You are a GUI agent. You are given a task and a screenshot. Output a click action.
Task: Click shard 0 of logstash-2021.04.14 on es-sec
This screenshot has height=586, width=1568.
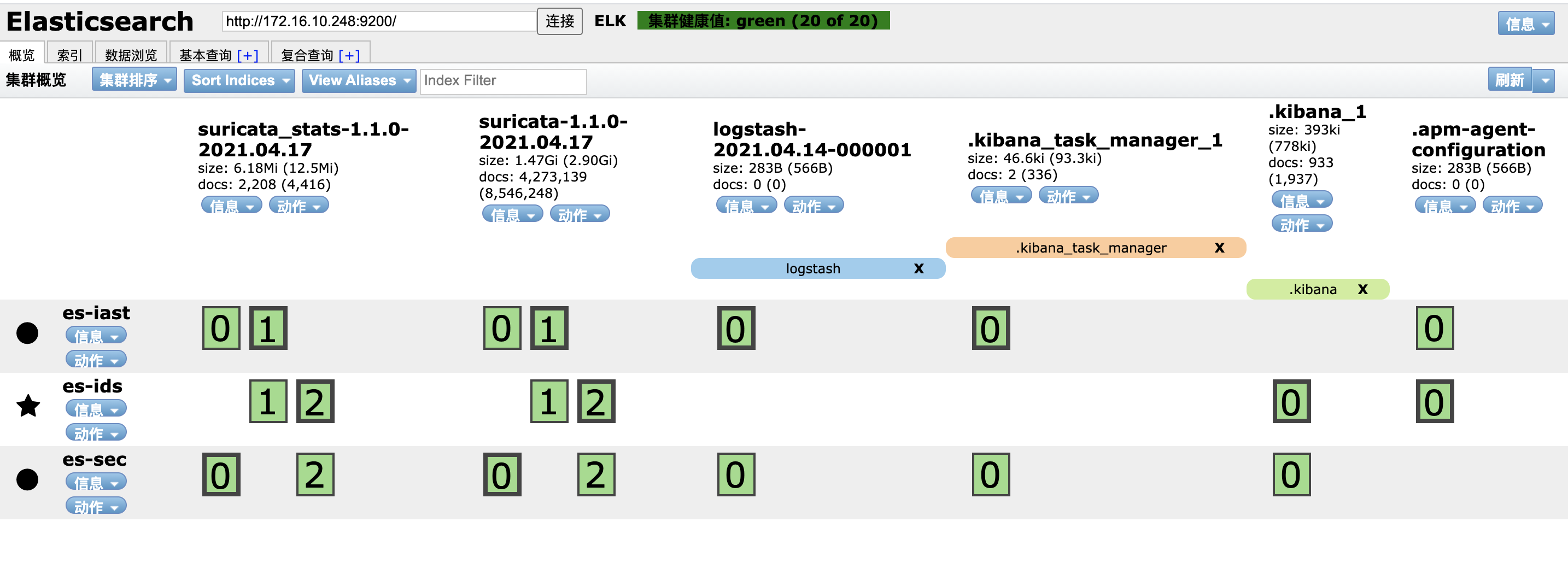pos(736,474)
